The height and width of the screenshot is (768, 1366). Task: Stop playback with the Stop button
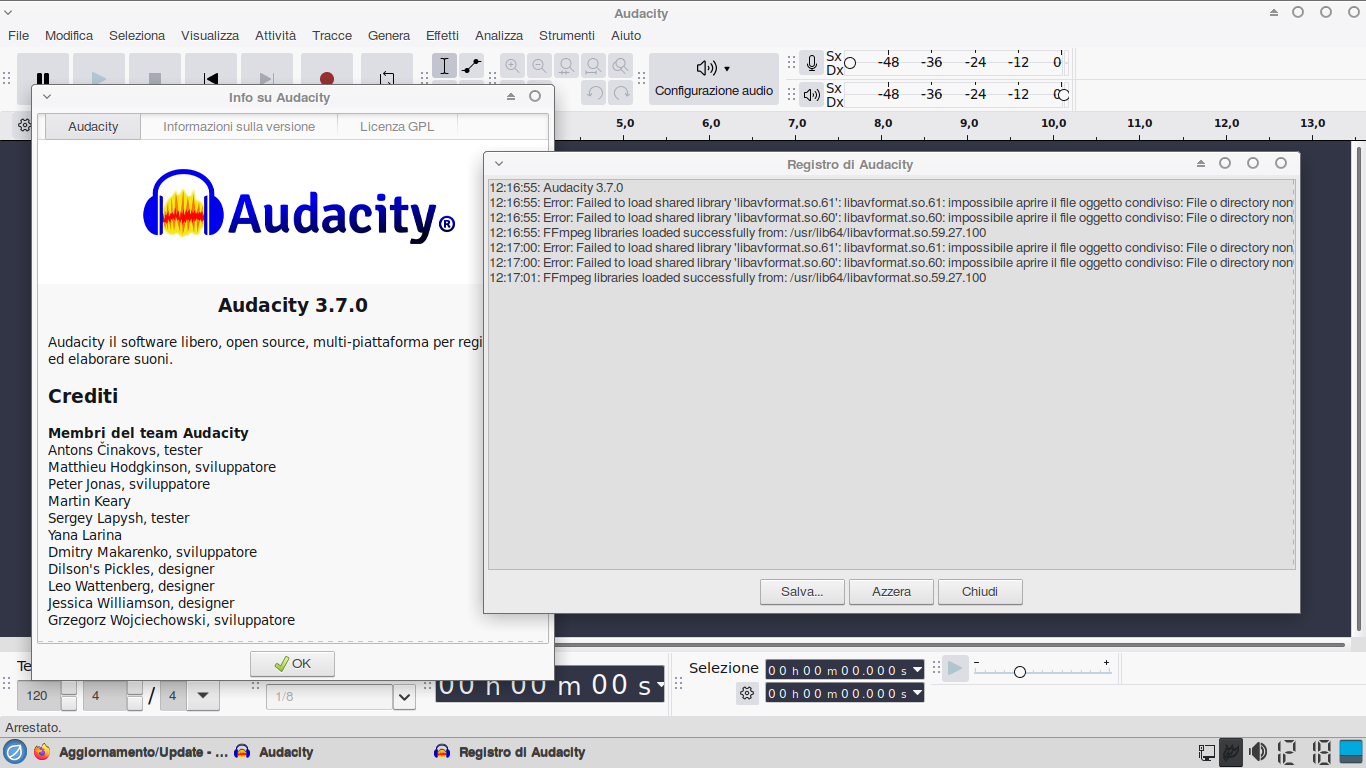coord(155,70)
